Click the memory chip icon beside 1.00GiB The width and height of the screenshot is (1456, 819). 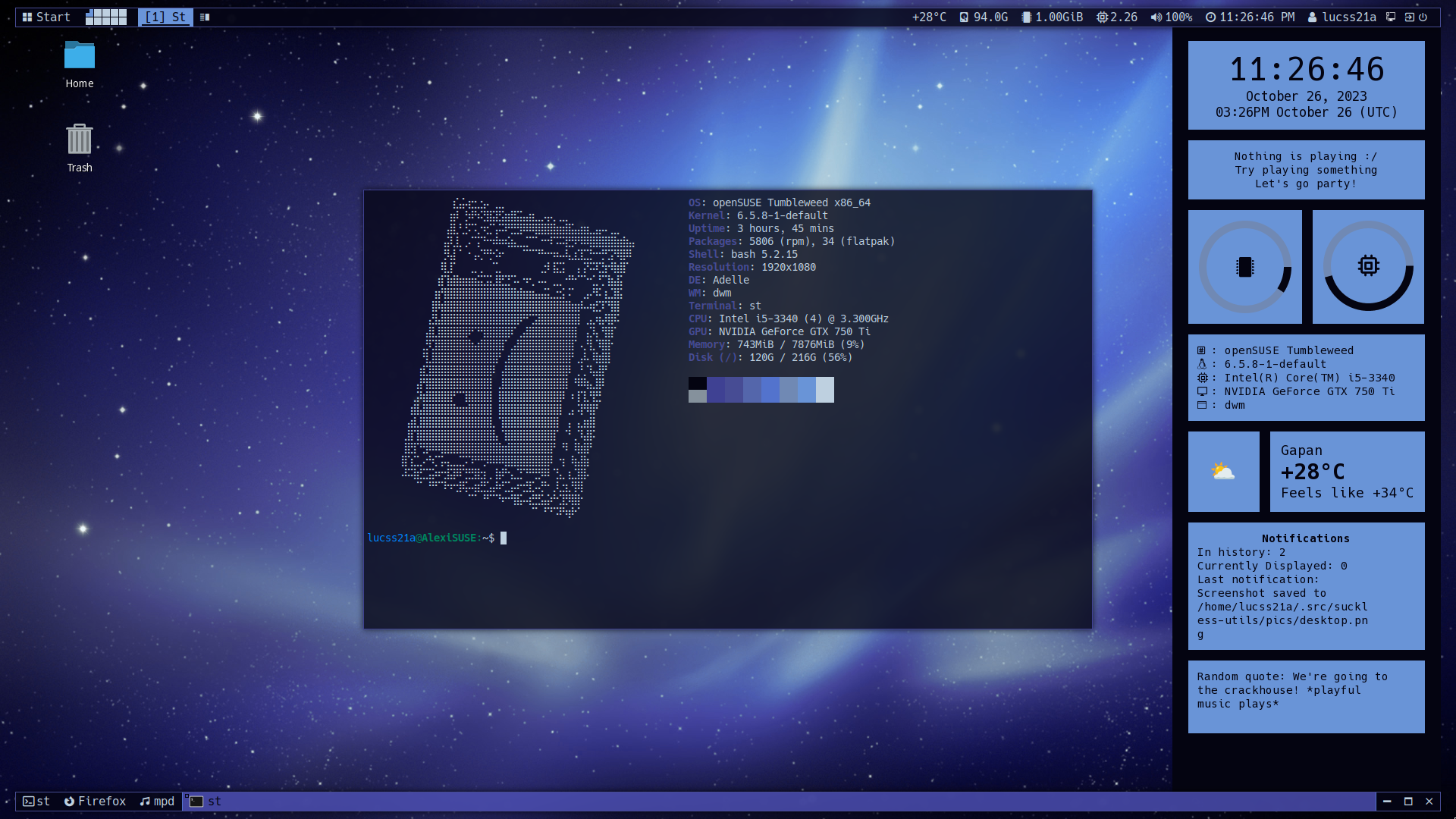[x=1027, y=17]
